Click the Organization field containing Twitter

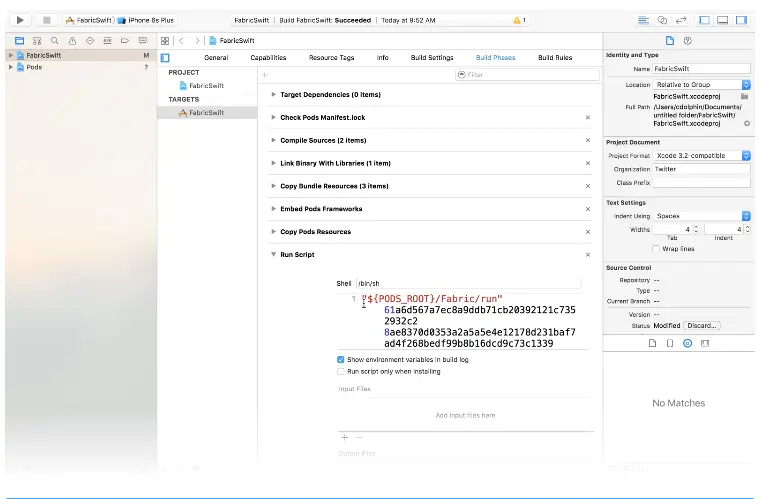pos(701,169)
